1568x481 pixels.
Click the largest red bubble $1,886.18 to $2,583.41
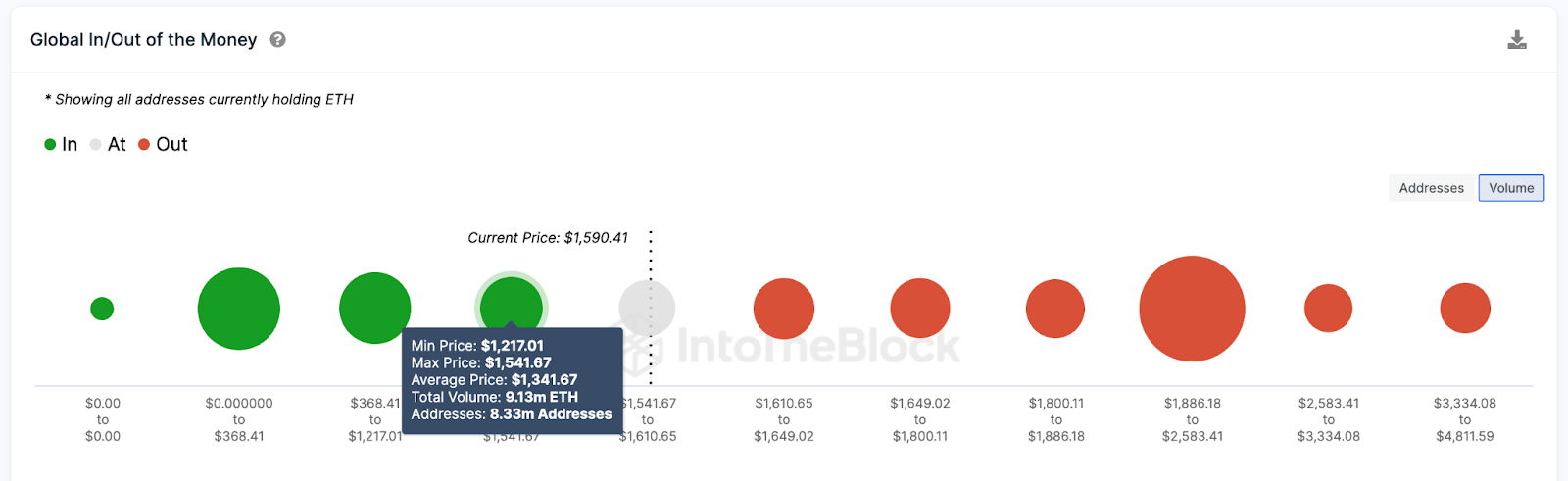[1192, 309]
